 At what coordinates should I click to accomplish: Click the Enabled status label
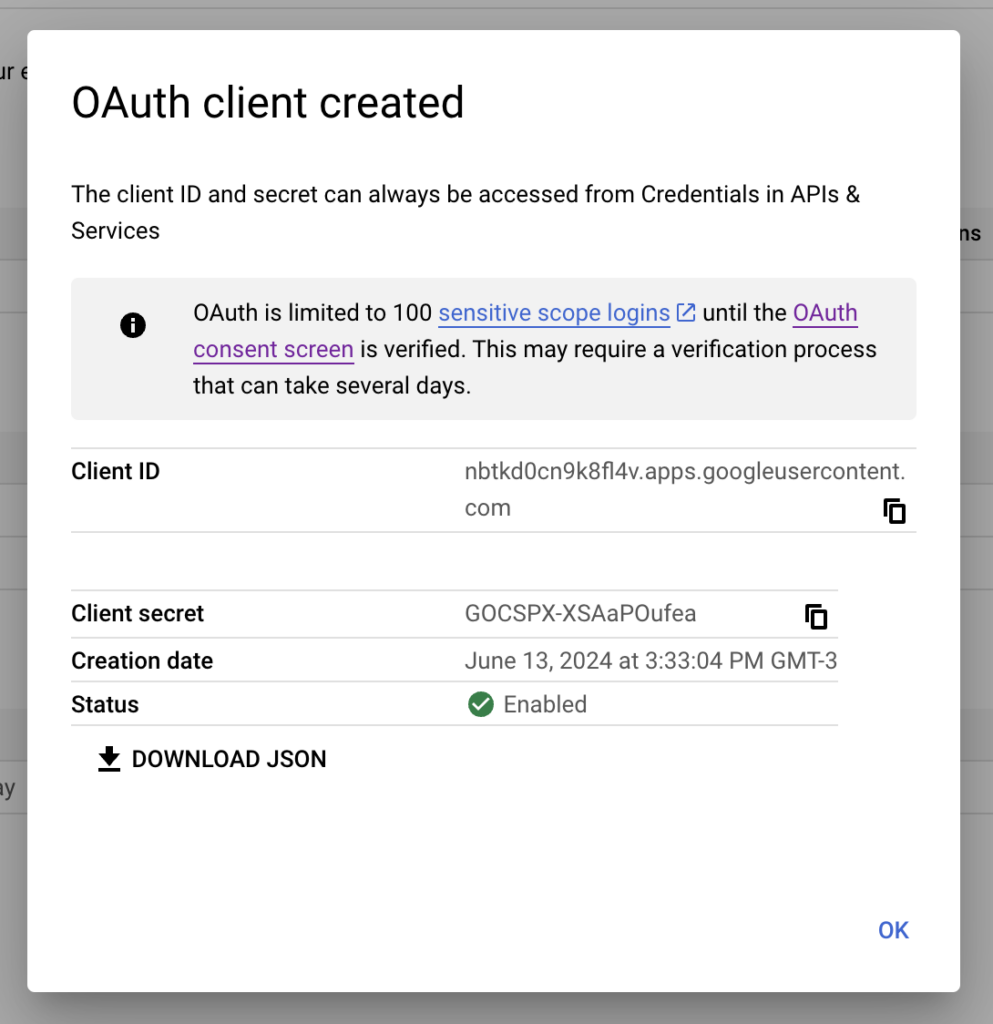pyautogui.click(x=543, y=704)
